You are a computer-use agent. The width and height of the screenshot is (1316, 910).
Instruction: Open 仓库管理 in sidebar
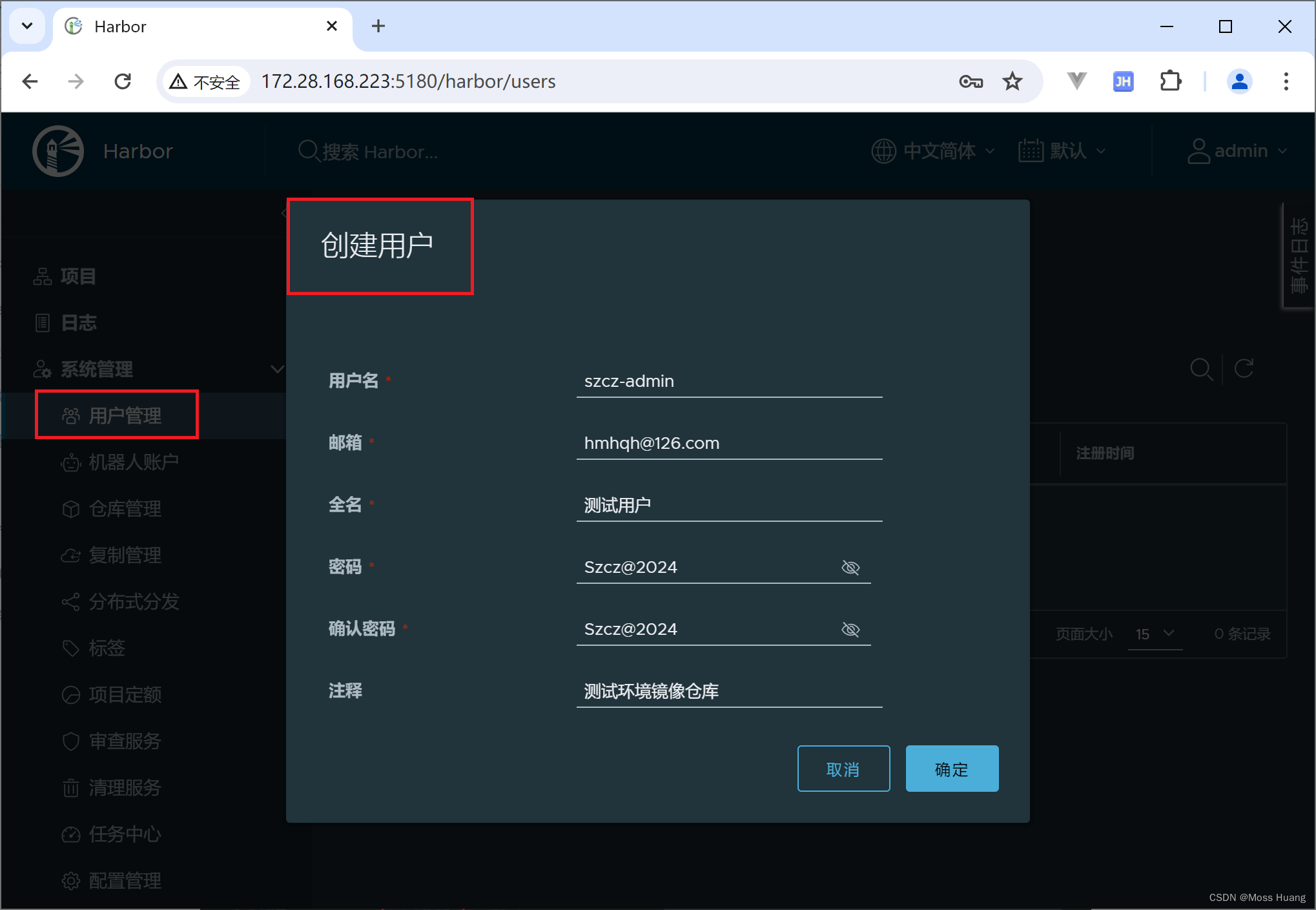(x=125, y=509)
